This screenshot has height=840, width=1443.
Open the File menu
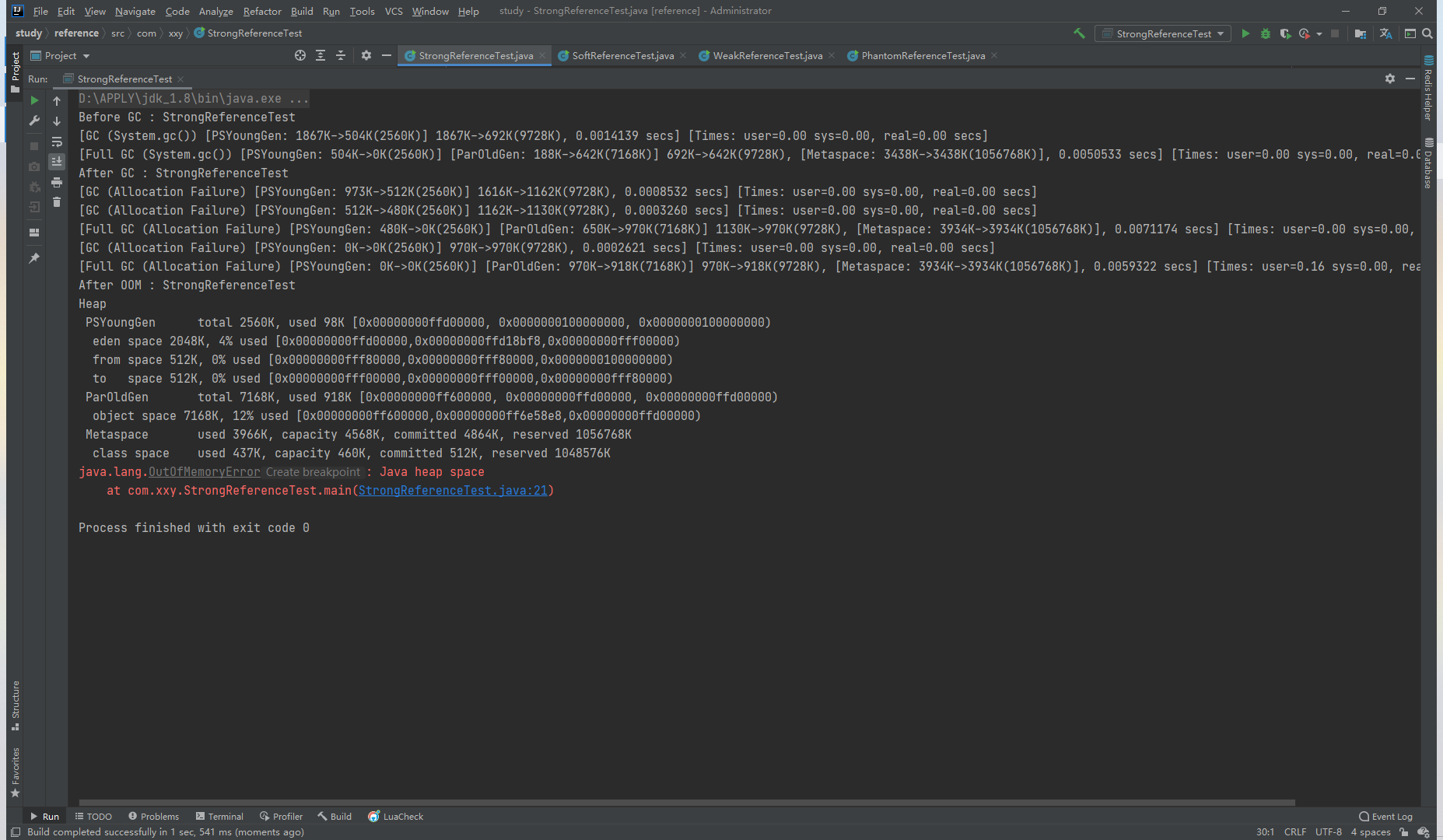40,11
